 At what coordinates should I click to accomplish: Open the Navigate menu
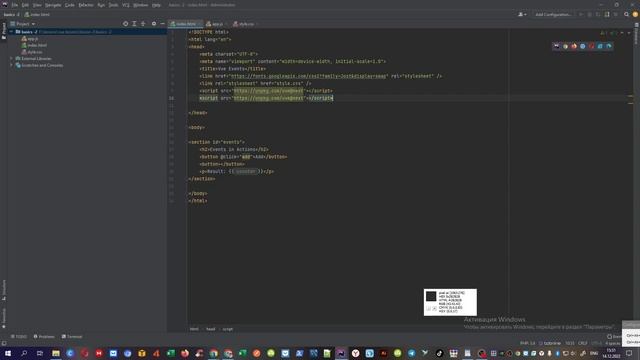pos(53,5)
